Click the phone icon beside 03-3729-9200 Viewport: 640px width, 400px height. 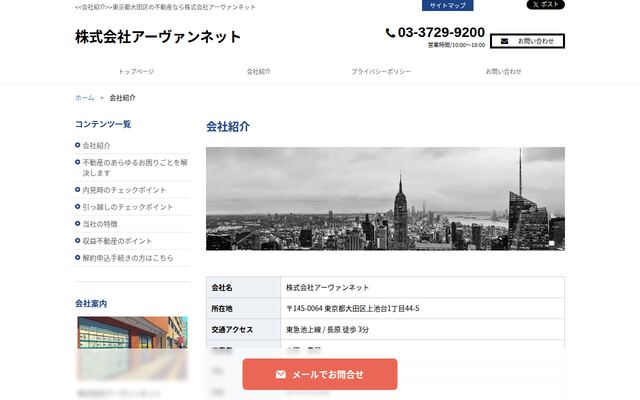pyautogui.click(x=390, y=33)
